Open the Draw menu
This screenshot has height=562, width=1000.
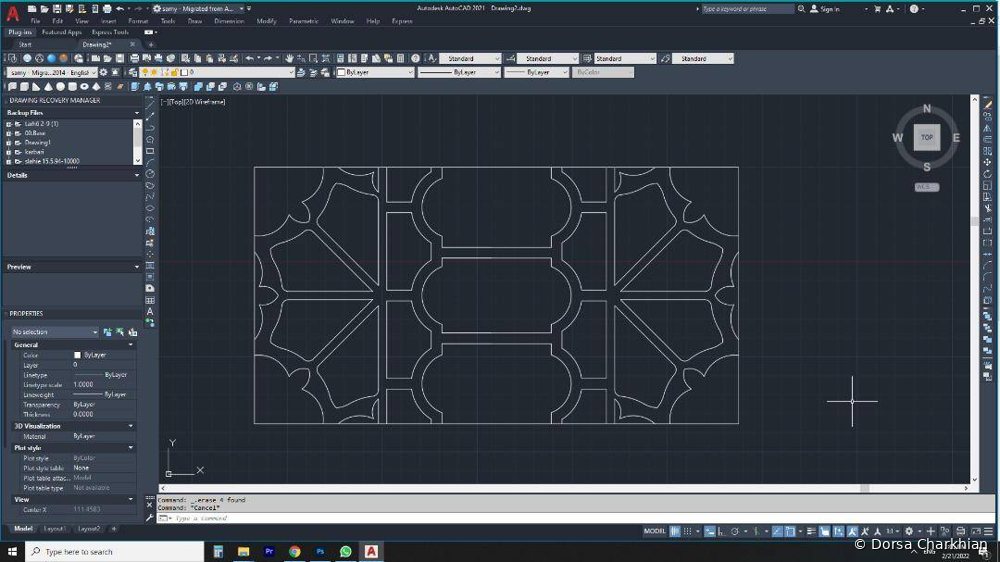(195, 21)
